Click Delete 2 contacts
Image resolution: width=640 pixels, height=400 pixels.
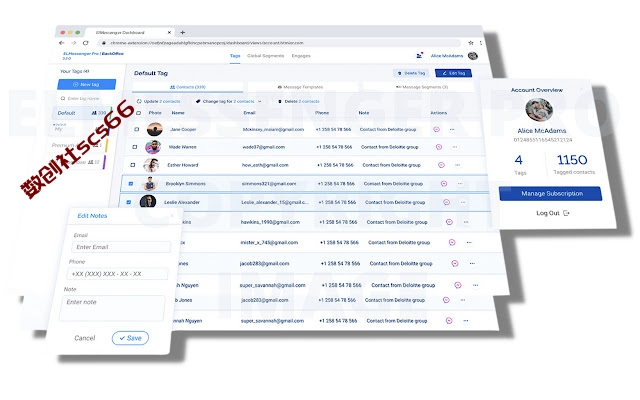pos(299,101)
